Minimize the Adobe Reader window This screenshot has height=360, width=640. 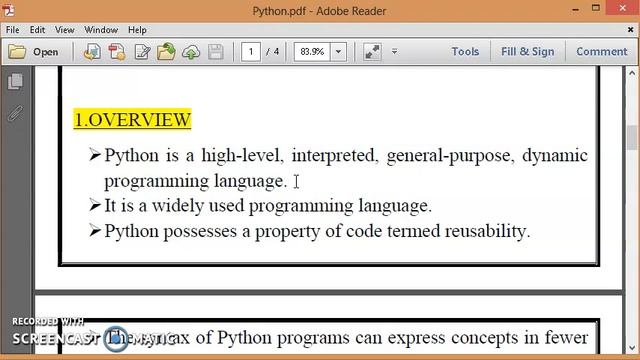point(576,9)
